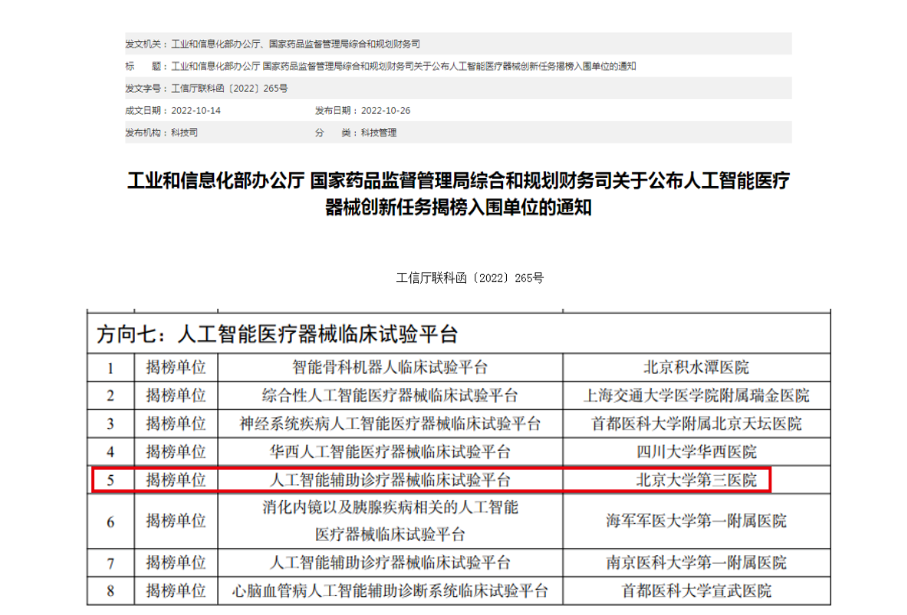Click 揭榜单位 cell in row 4

176,452
